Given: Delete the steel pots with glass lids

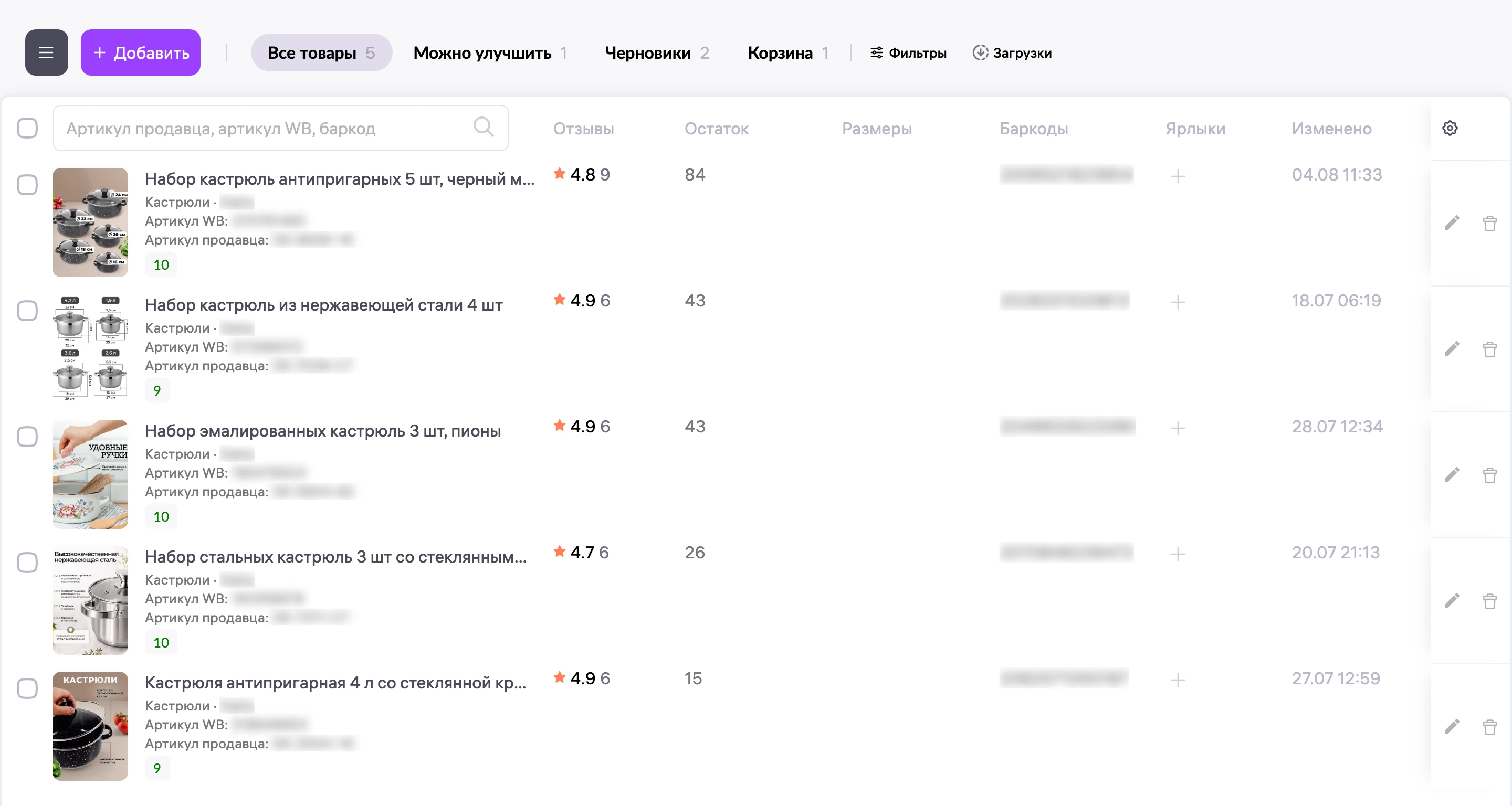Looking at the screenshot, I should pos(1490,601).
